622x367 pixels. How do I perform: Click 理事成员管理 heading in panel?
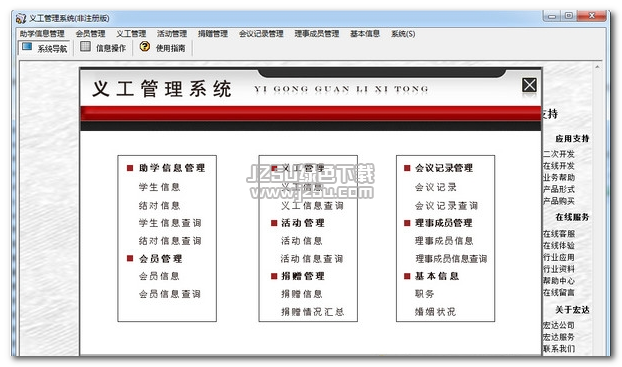443,223
